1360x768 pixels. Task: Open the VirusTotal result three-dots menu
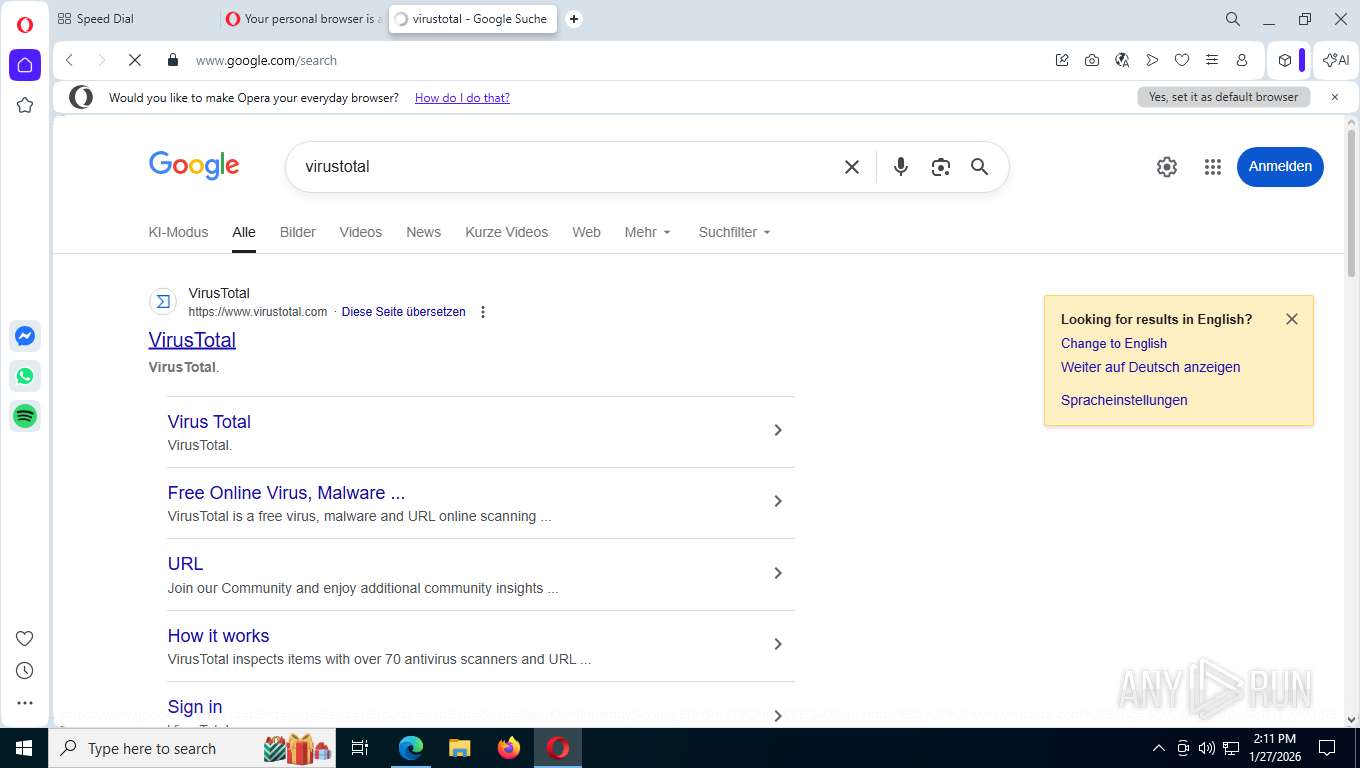pos(483,312)
